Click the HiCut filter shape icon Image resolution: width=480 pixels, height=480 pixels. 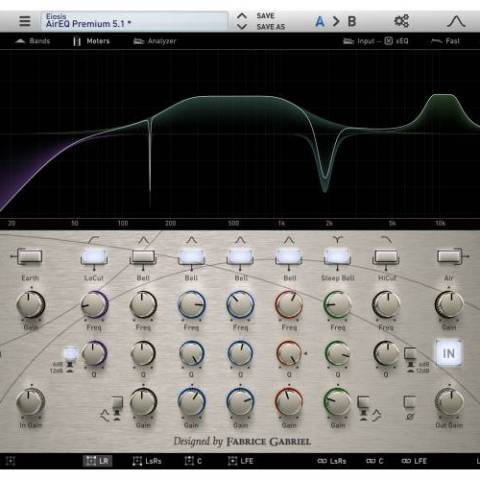[386, 240]
